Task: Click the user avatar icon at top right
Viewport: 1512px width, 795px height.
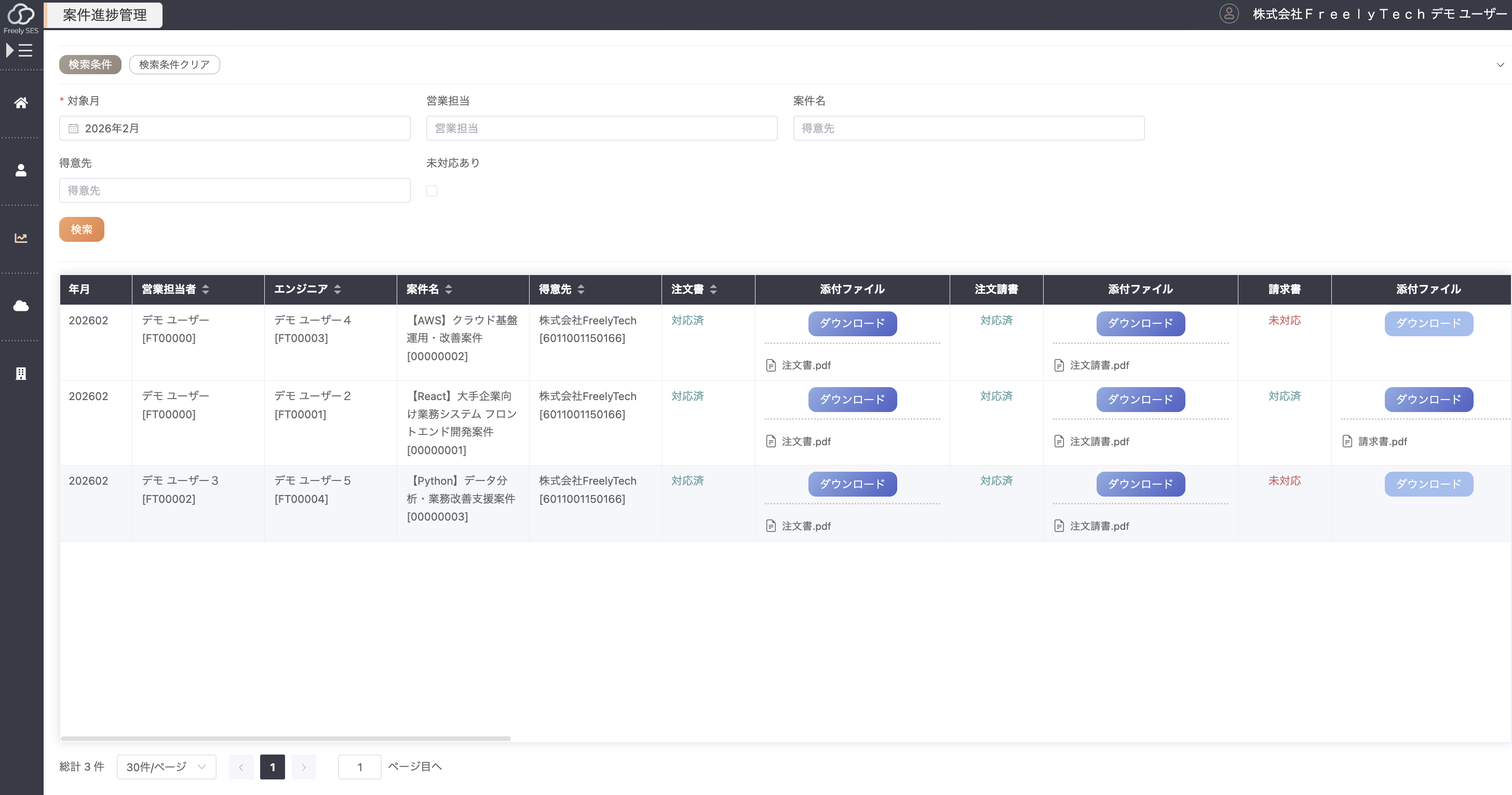Action: [x=1228, y=13]
